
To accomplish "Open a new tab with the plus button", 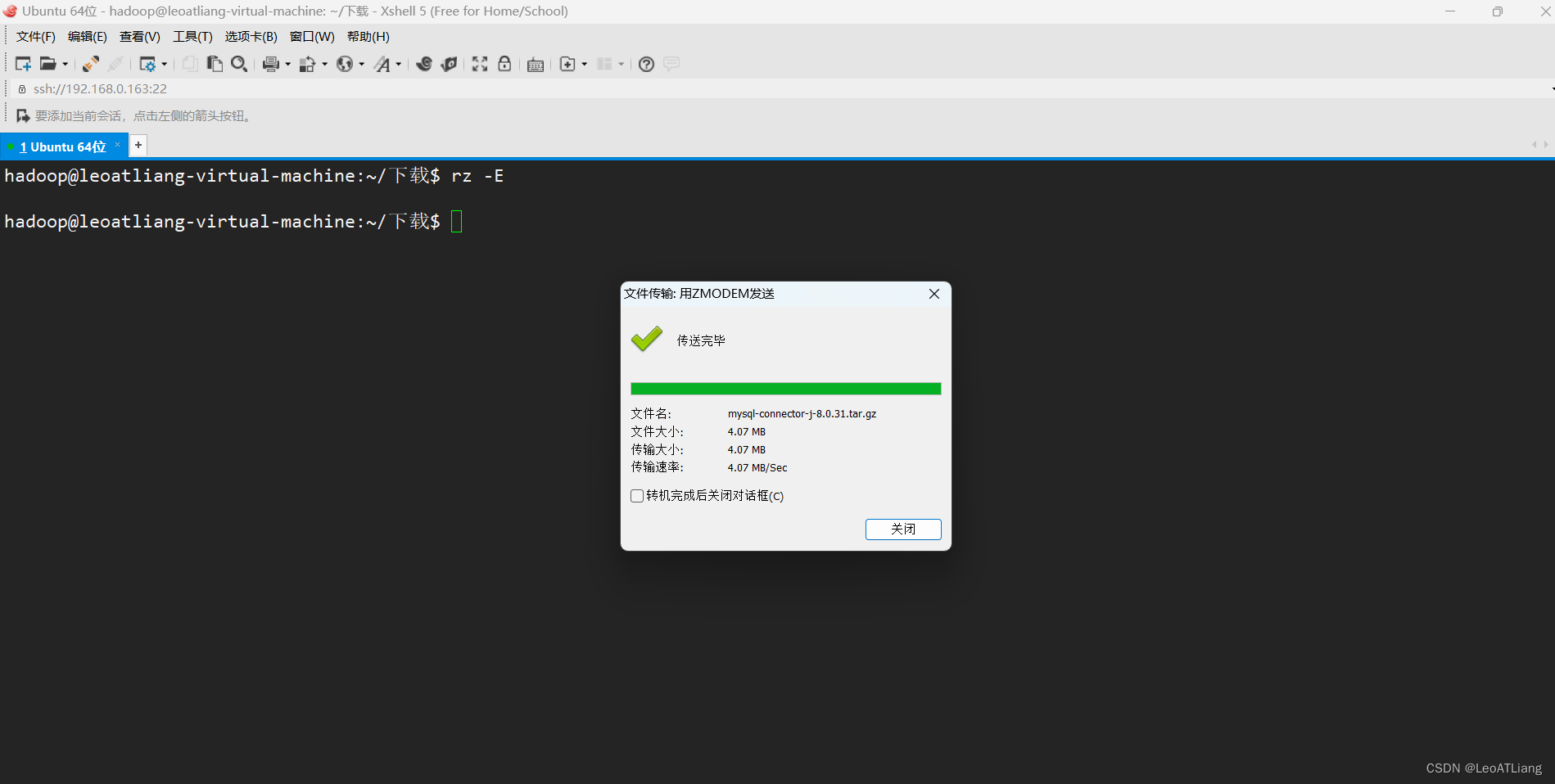I will coord(138,145).
